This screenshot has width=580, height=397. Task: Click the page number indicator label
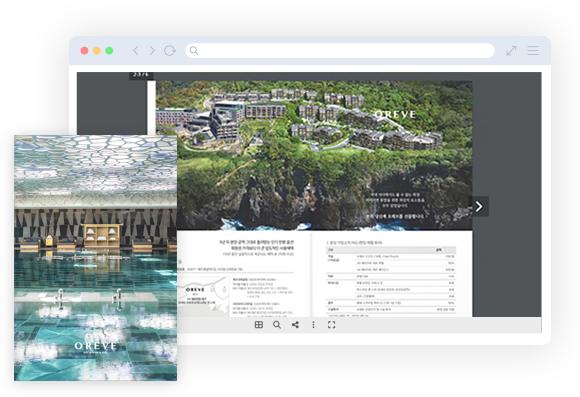coord(141,75)
